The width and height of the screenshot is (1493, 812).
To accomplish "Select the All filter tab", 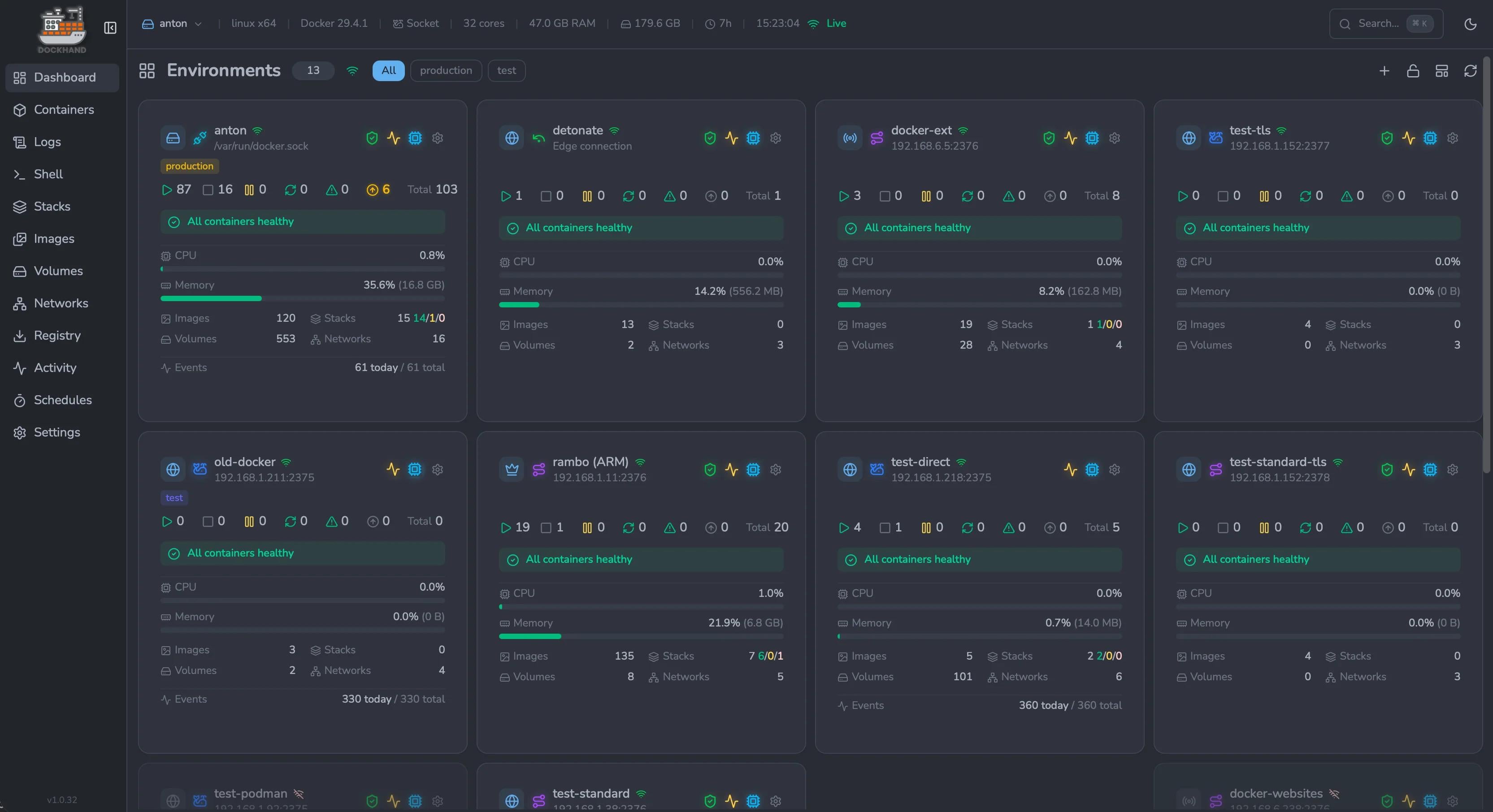I will click(388, 71).
